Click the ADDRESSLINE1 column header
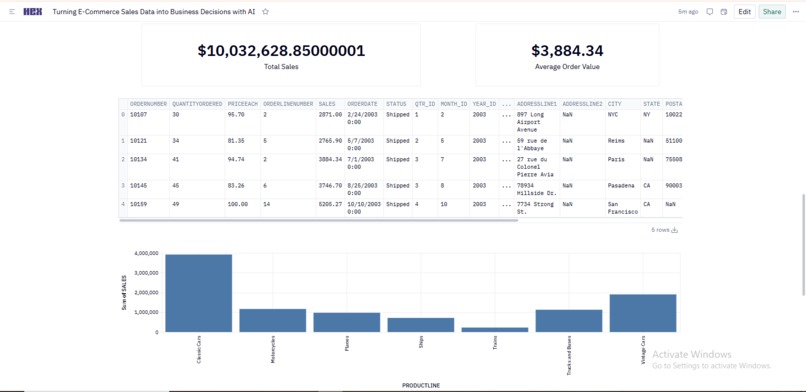This screenshot has width=806, height=392. pyautogui.click(x=537, y=104)
